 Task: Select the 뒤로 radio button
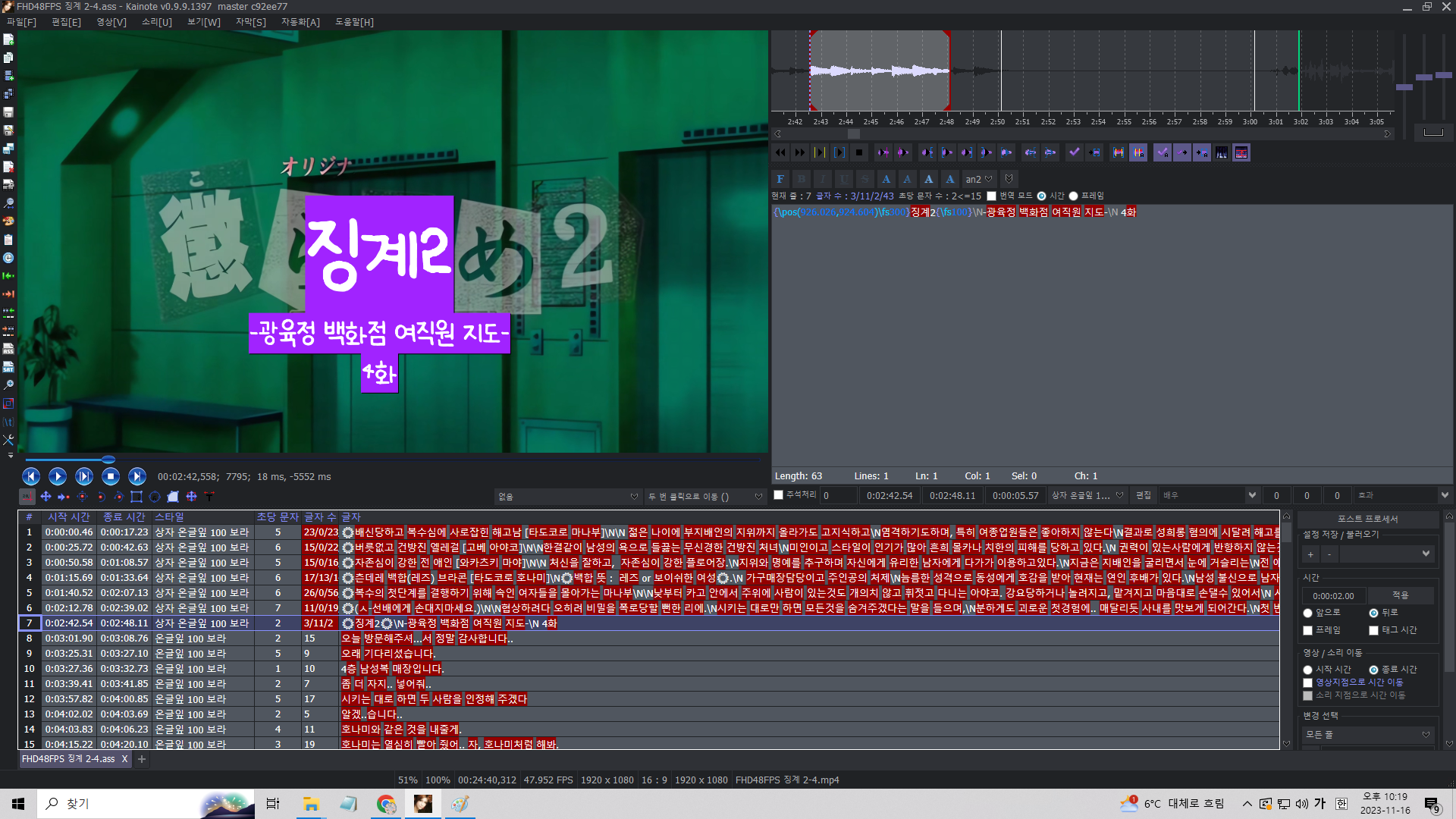click(1373, 613)
